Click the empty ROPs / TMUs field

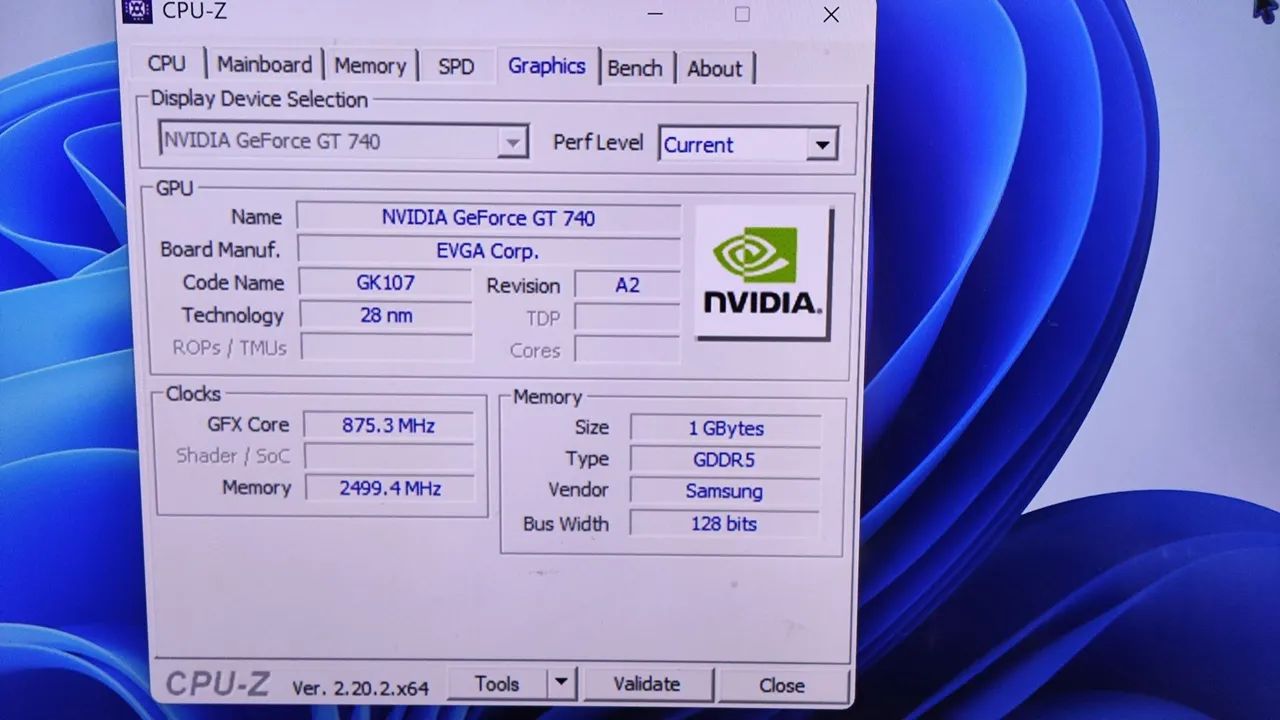(x=387, y=348)
